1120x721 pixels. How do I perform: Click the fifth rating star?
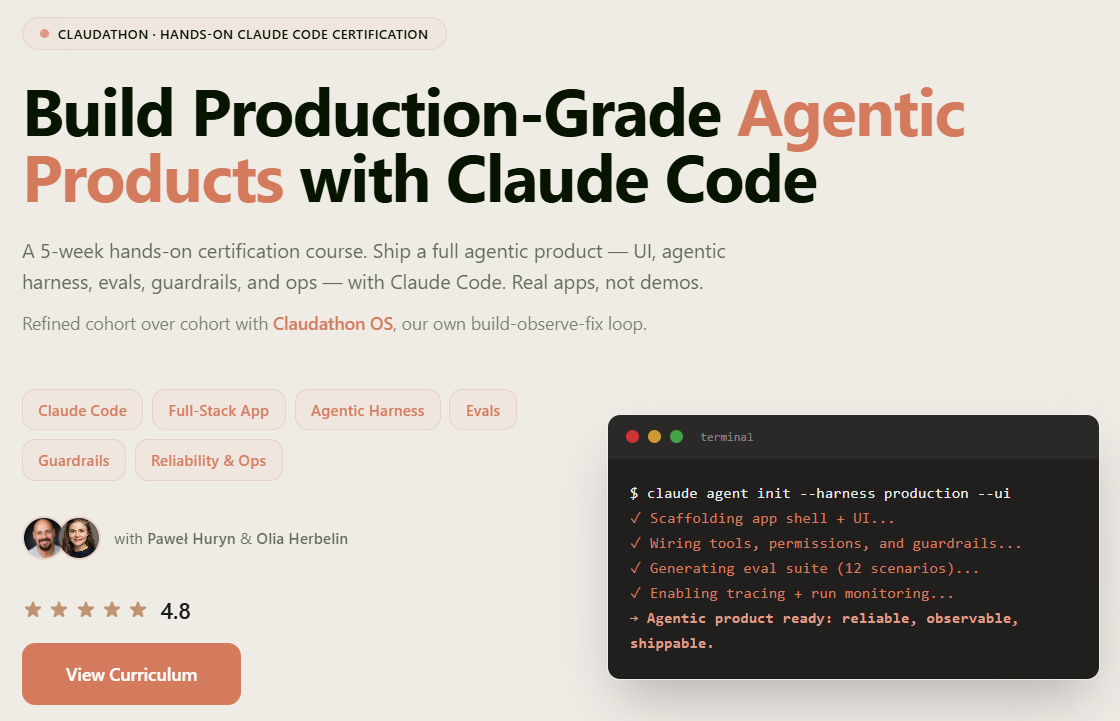[x=138, y=610]
